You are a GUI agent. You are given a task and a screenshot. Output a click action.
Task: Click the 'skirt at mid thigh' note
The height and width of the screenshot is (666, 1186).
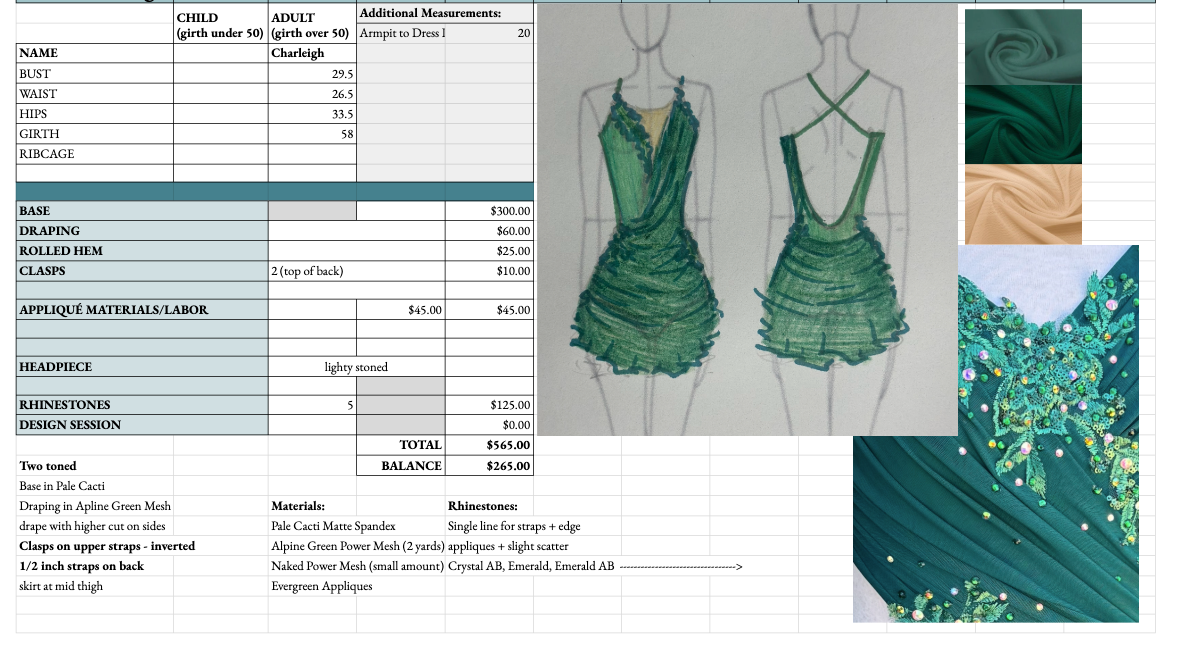click(x=95, y=586)
